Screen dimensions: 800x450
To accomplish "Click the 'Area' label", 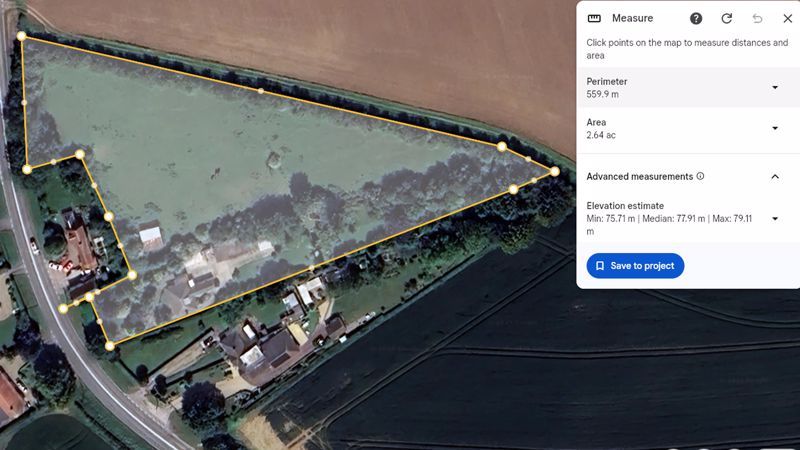I will point(596,122).
